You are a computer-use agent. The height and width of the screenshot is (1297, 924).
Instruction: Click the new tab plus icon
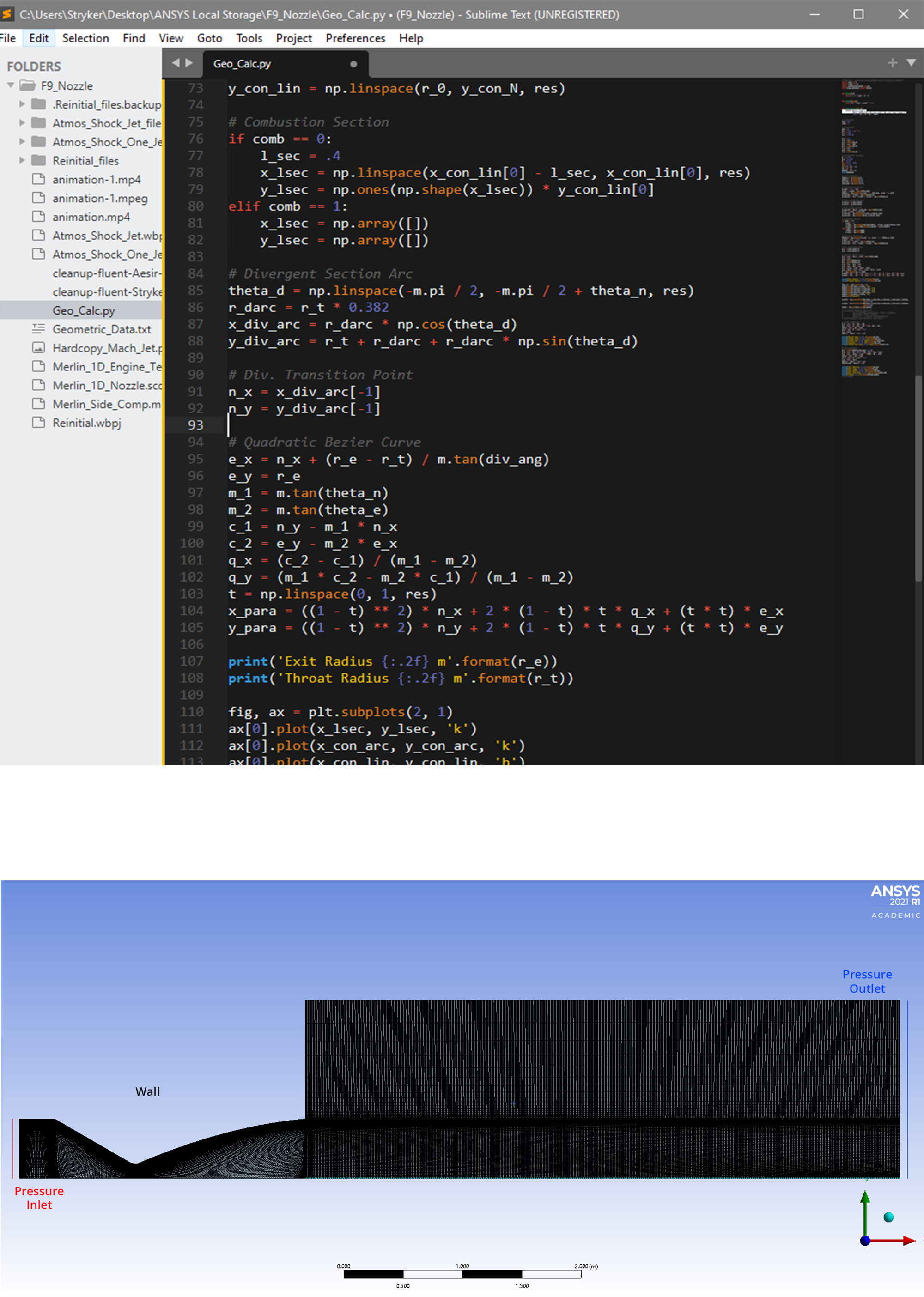point(892,62)
